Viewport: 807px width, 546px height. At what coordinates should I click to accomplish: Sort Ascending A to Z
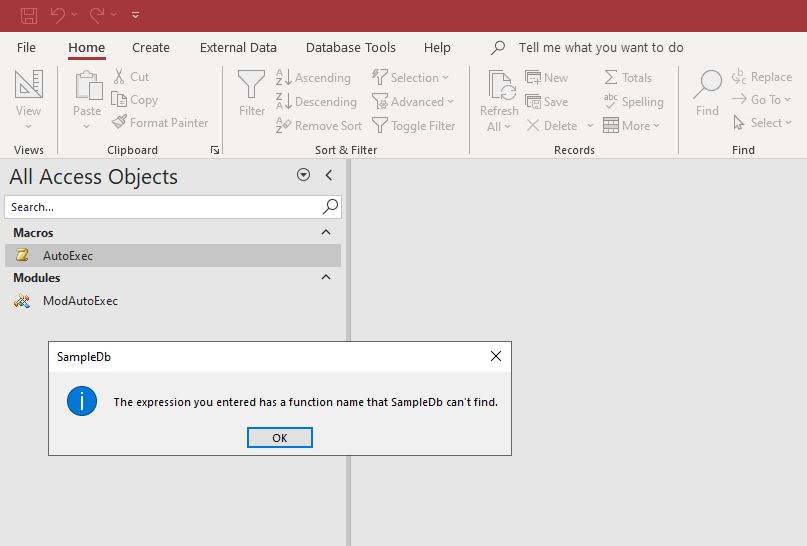point(313,78)
